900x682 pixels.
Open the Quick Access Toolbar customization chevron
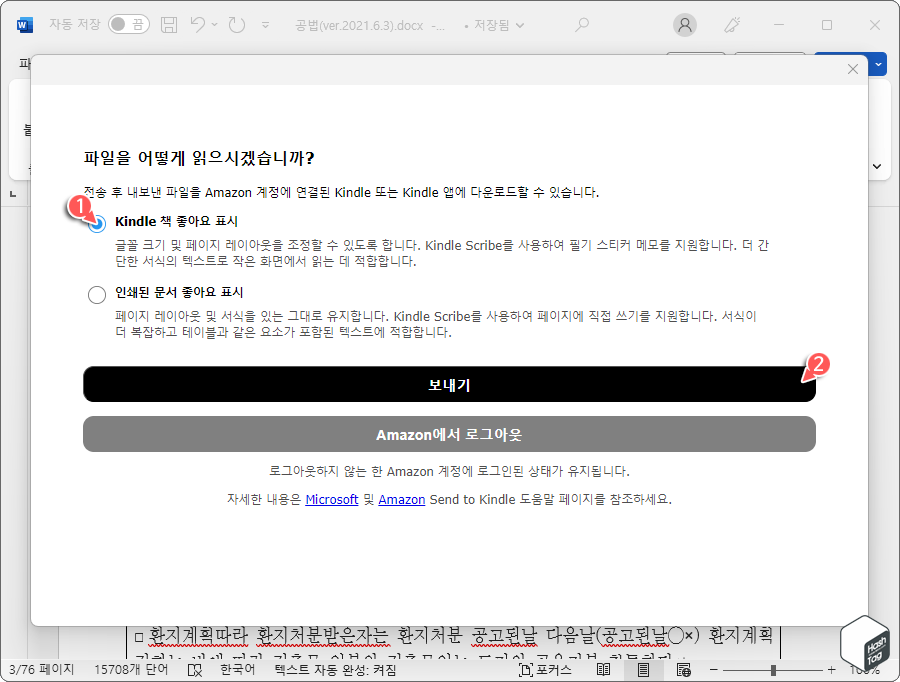[x=264, y=25]
